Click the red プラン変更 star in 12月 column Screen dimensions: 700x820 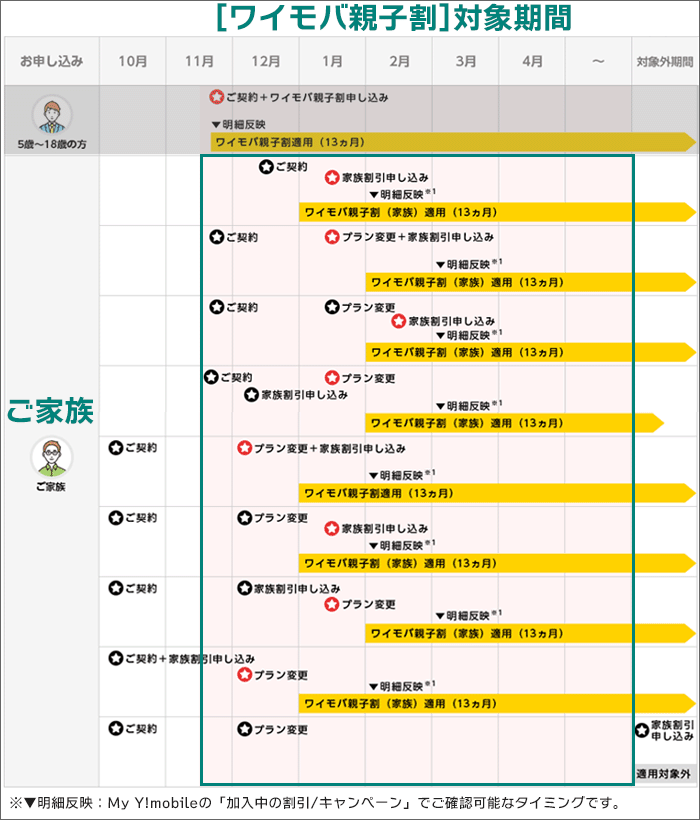244,675
